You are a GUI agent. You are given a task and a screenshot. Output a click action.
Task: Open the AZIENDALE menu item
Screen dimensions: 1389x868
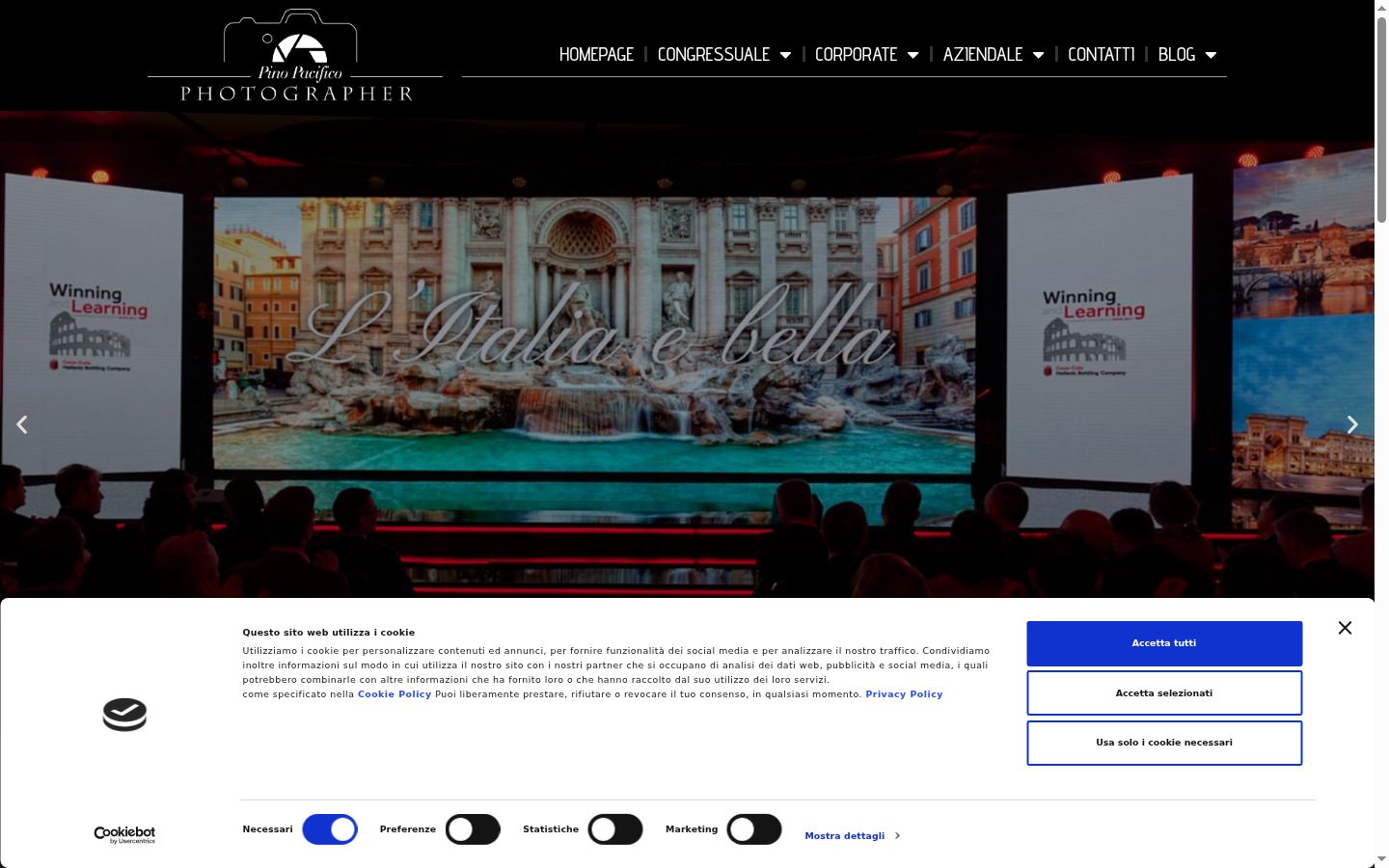pos(983,54)
